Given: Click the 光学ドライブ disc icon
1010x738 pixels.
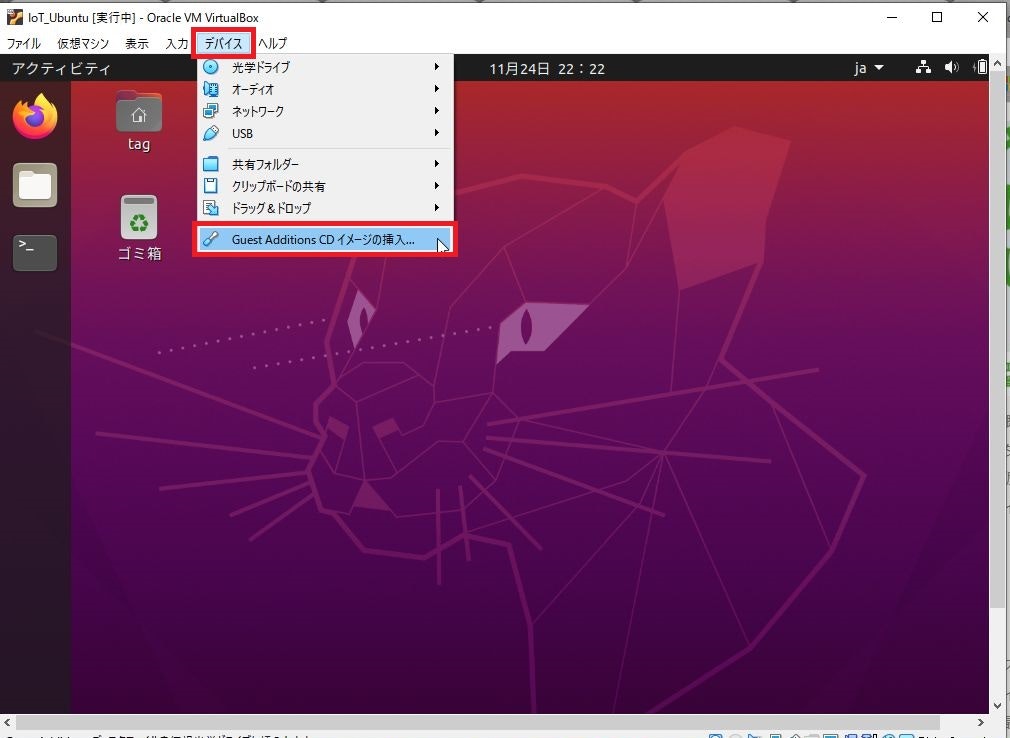Looking at the screenshot, I should pos(211,66).
